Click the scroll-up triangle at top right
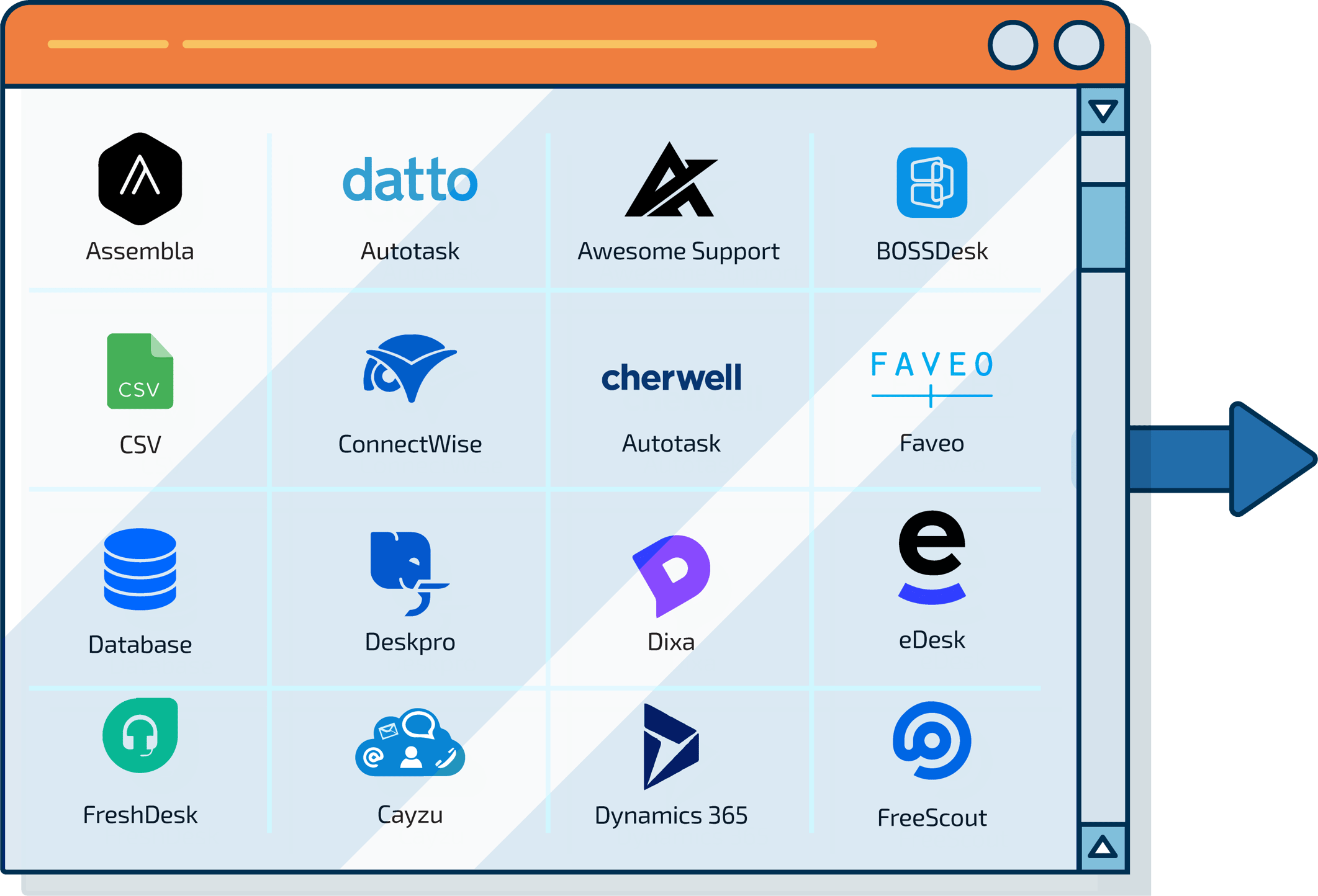 point(1103,112)
